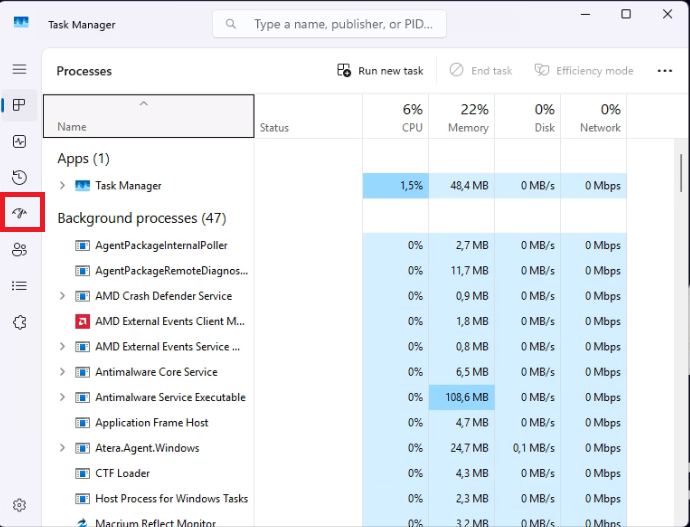The height and width of the screenshot is (527, 690).
Task: Click the 48,4 MB memory cell
Action: (462, 186)
